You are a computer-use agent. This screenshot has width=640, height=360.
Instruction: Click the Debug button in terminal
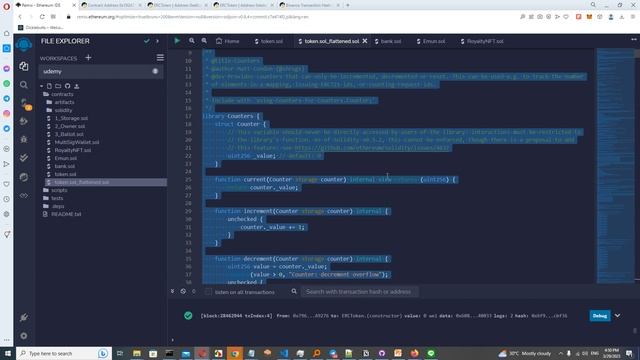[600, 316]
